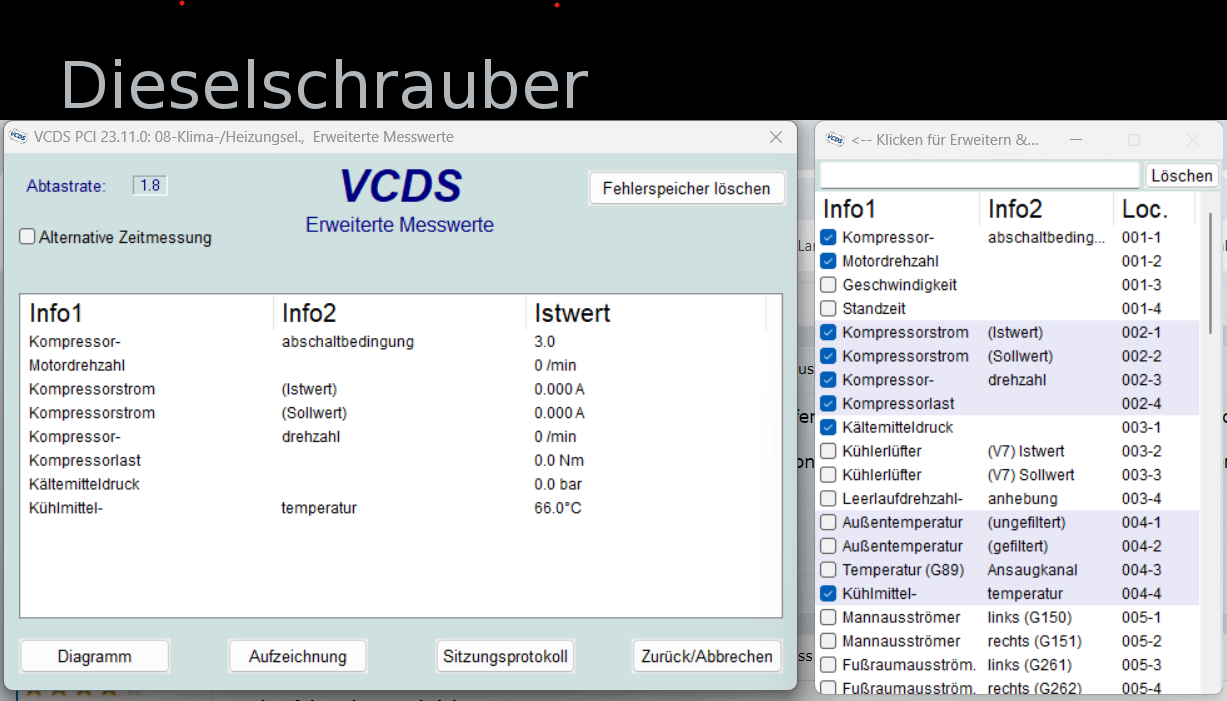
Task: Sort by Info1 column in measured values table
Action: pyautogui.click(x=147, y=313)
